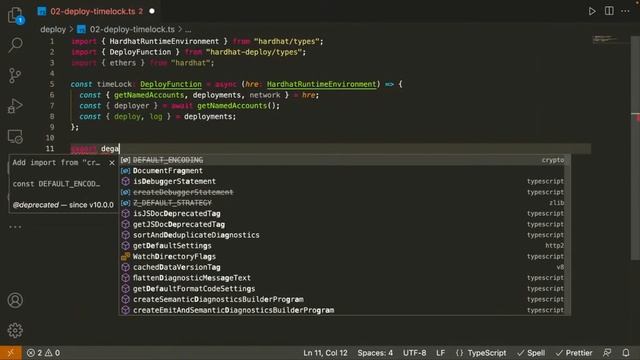Open notifications bell
This screenshot has width=640, height=360.
point(626,353)
